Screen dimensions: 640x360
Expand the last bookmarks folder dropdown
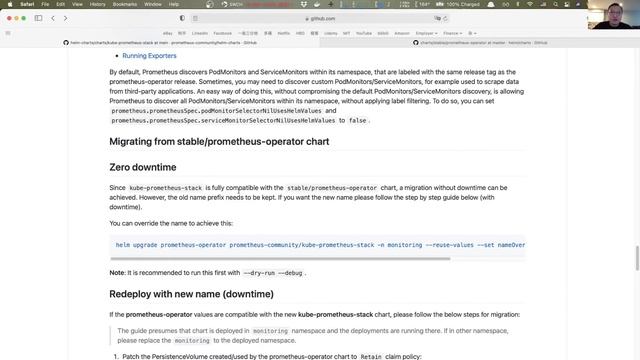472,33
